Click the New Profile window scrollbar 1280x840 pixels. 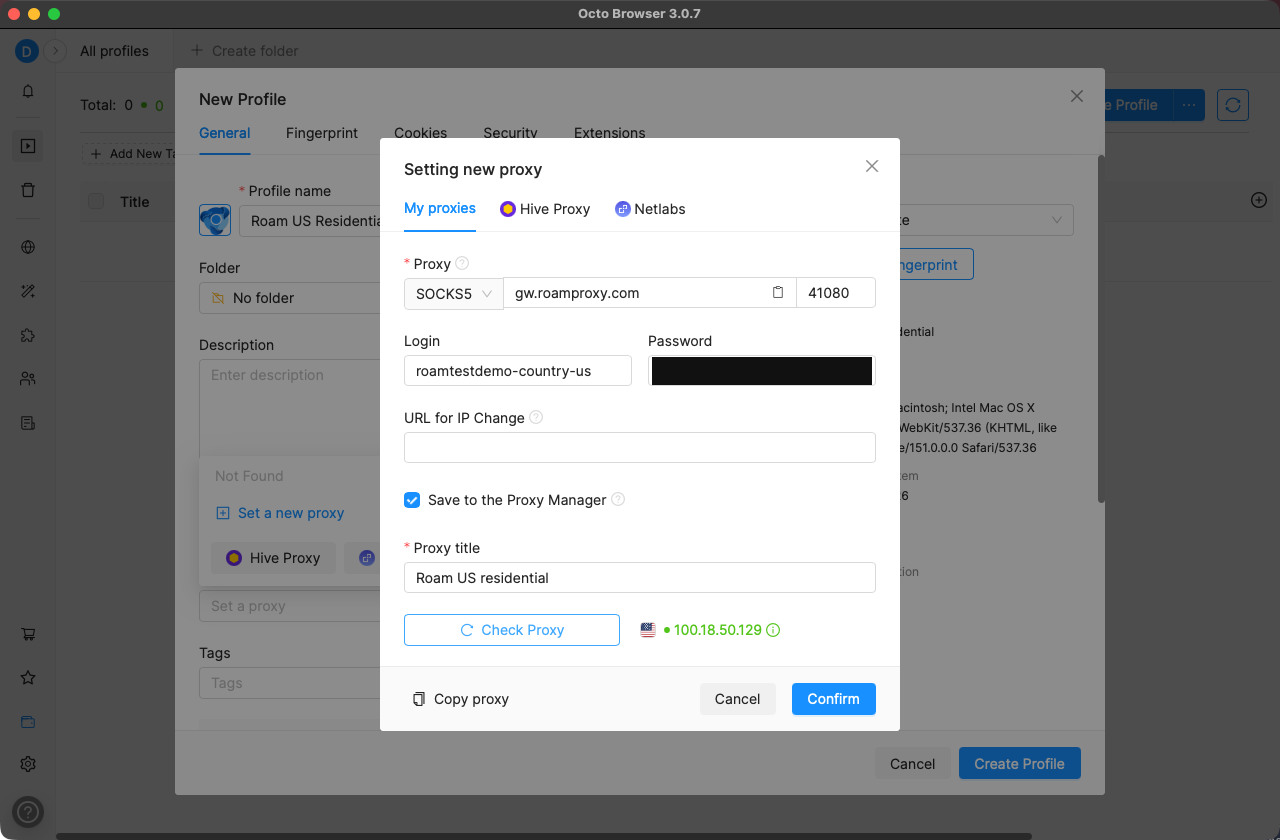coord(1101,328)
